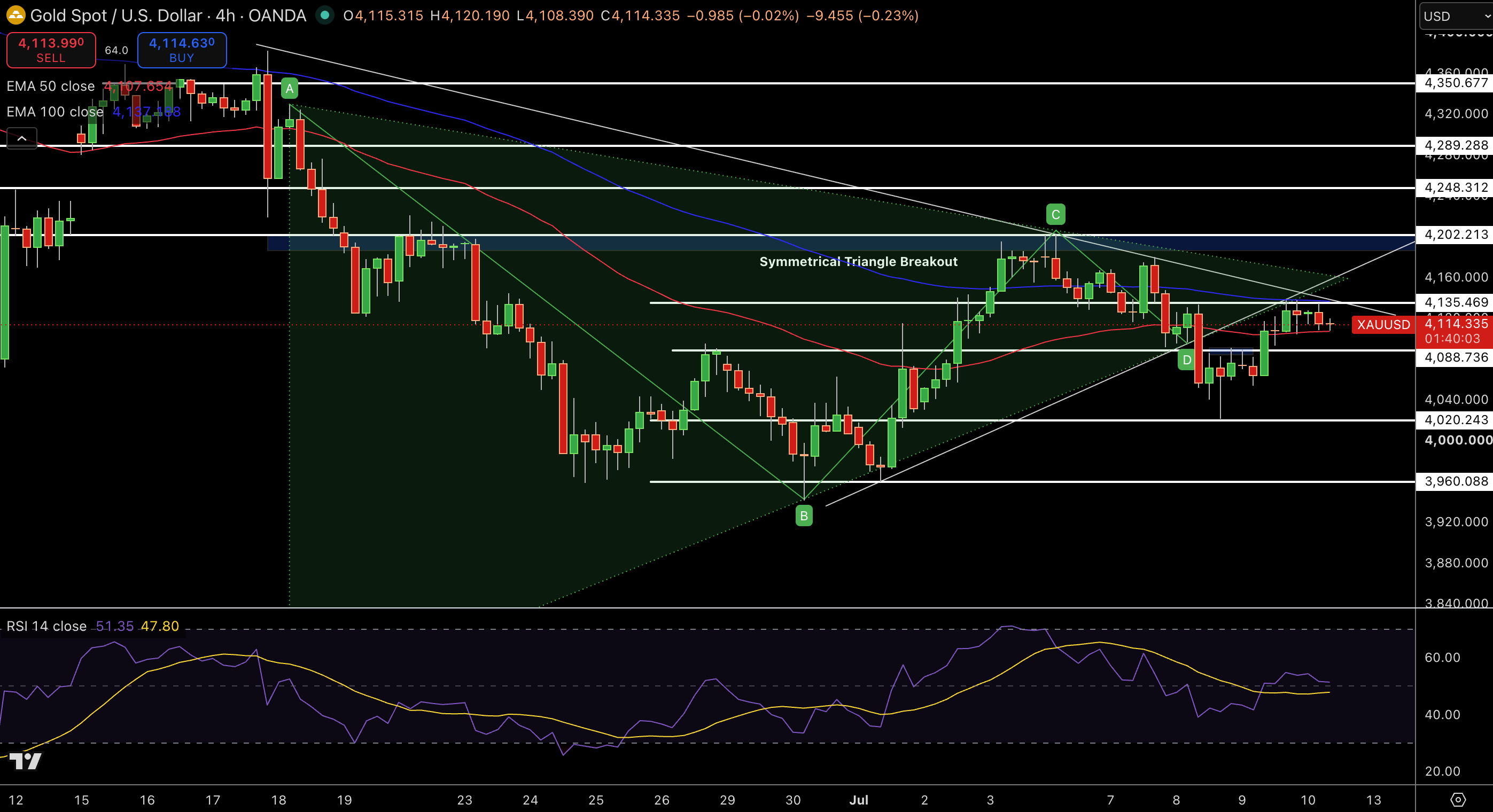Click the date label 23 on time axis

(464, 800)
